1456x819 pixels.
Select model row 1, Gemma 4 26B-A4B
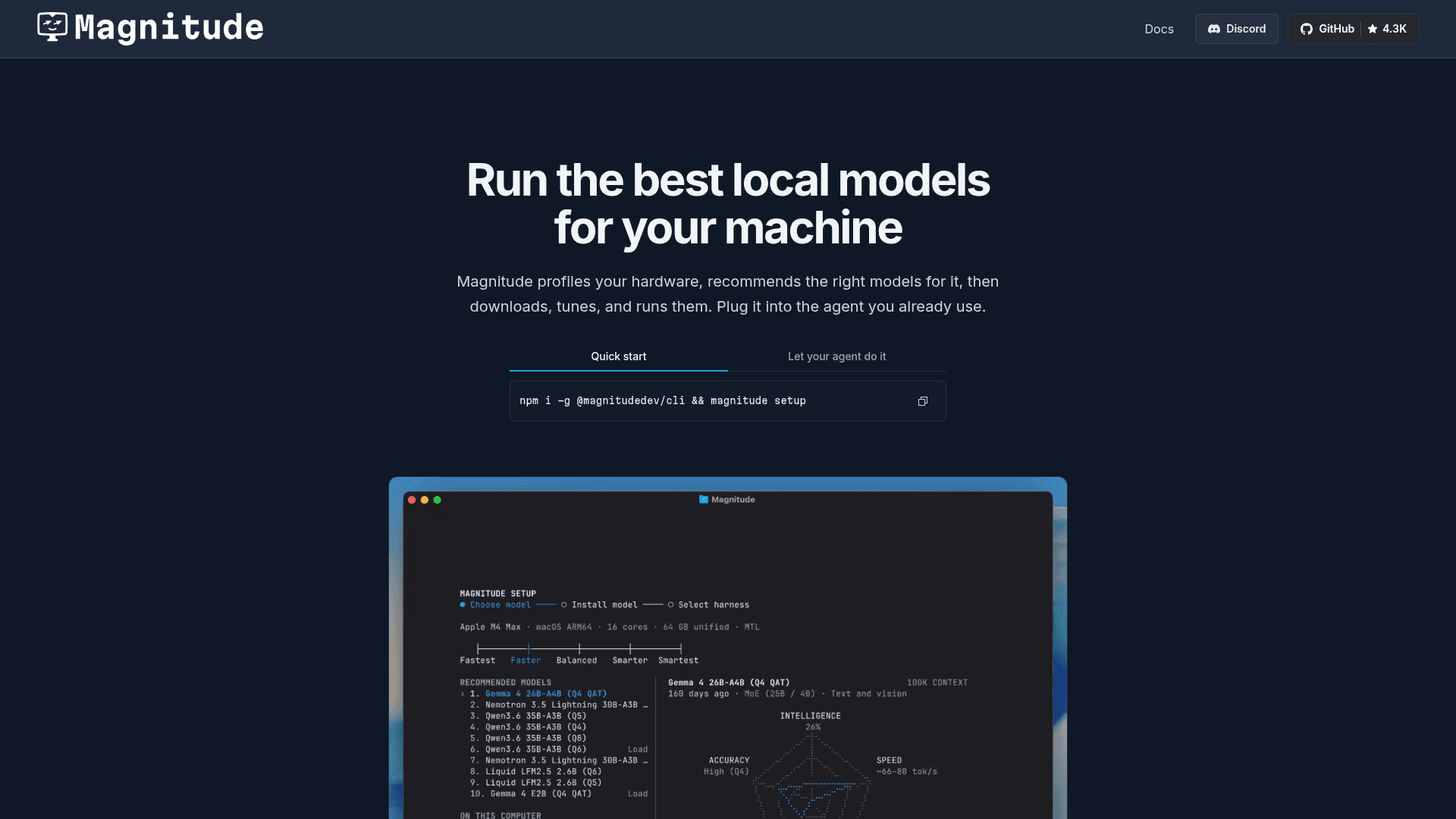pos(554,694)
